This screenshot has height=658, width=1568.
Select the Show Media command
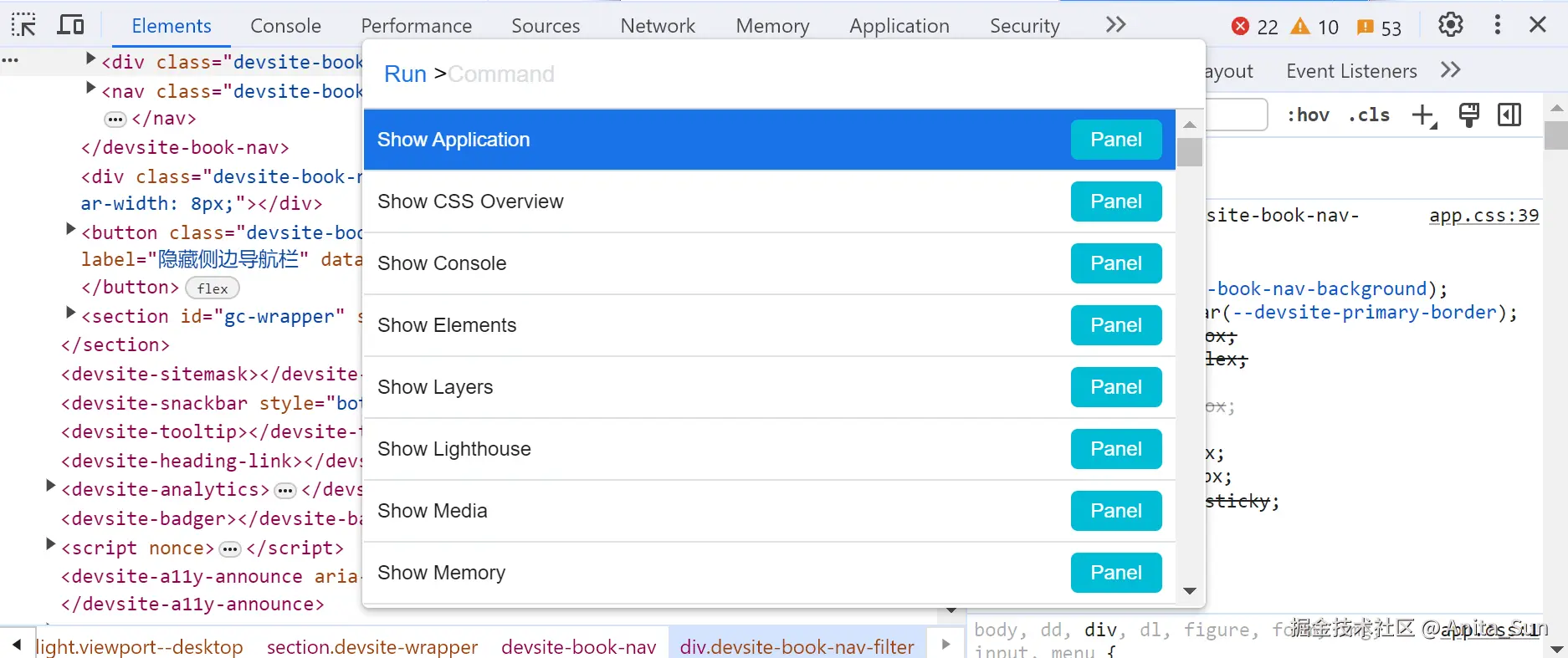770,511
